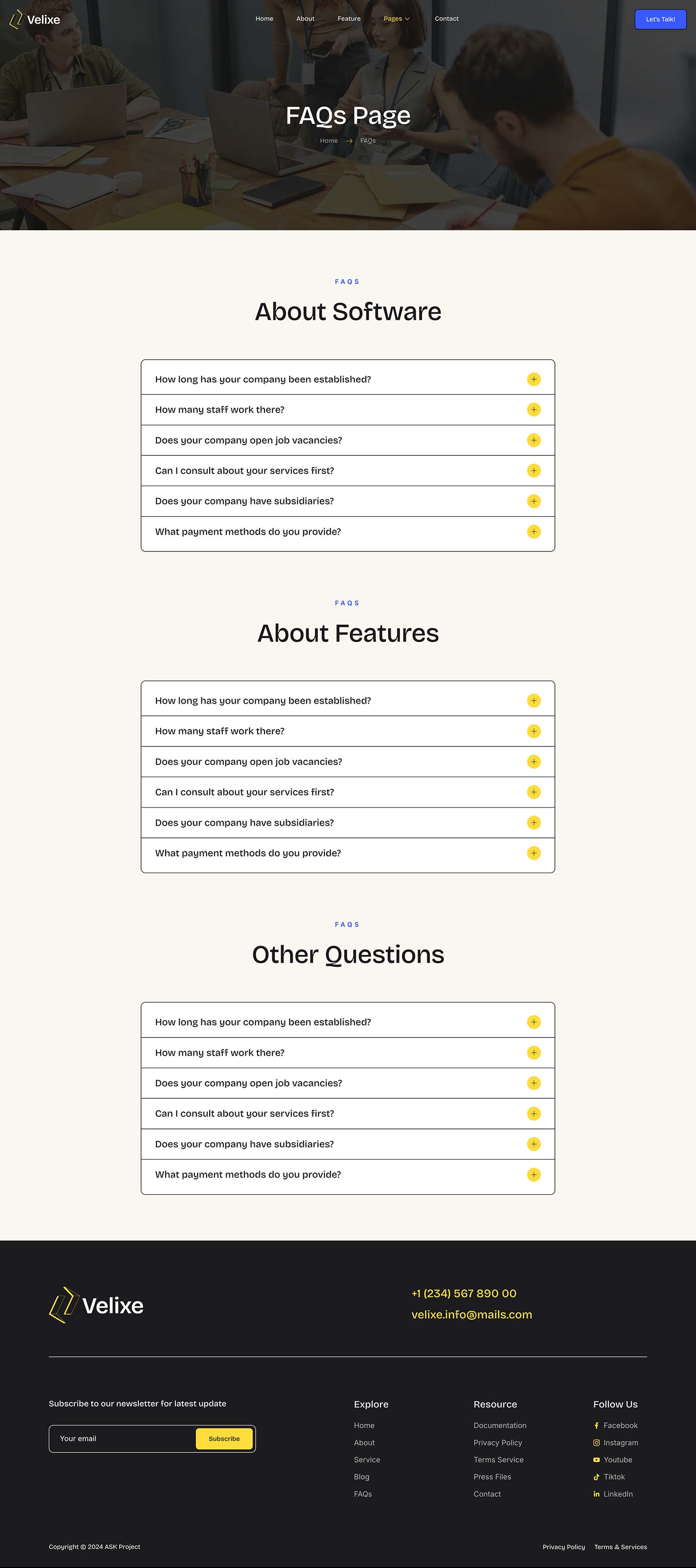Go to the About menu item
Image resolution: width=696 pixels, height=1568 pixels.
click(x=305, y=19)
